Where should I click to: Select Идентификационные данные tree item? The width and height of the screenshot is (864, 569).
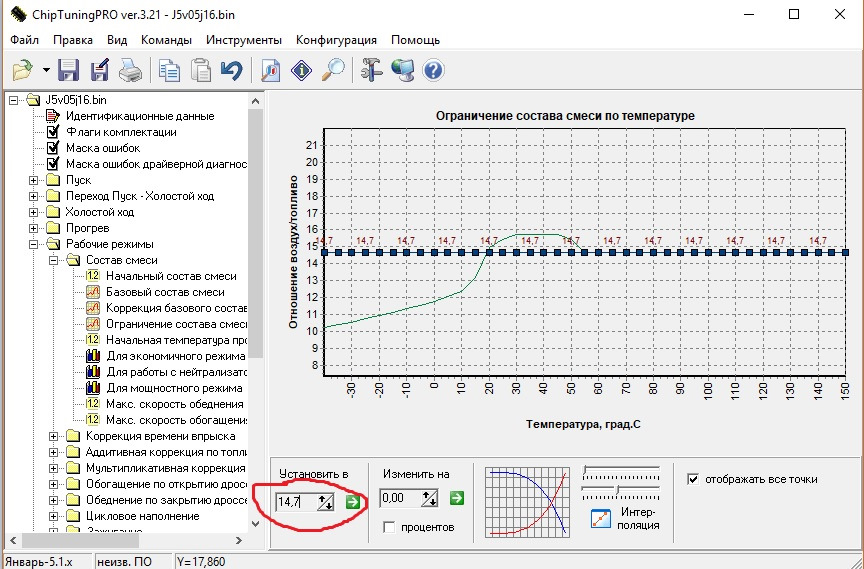point(140,116)
